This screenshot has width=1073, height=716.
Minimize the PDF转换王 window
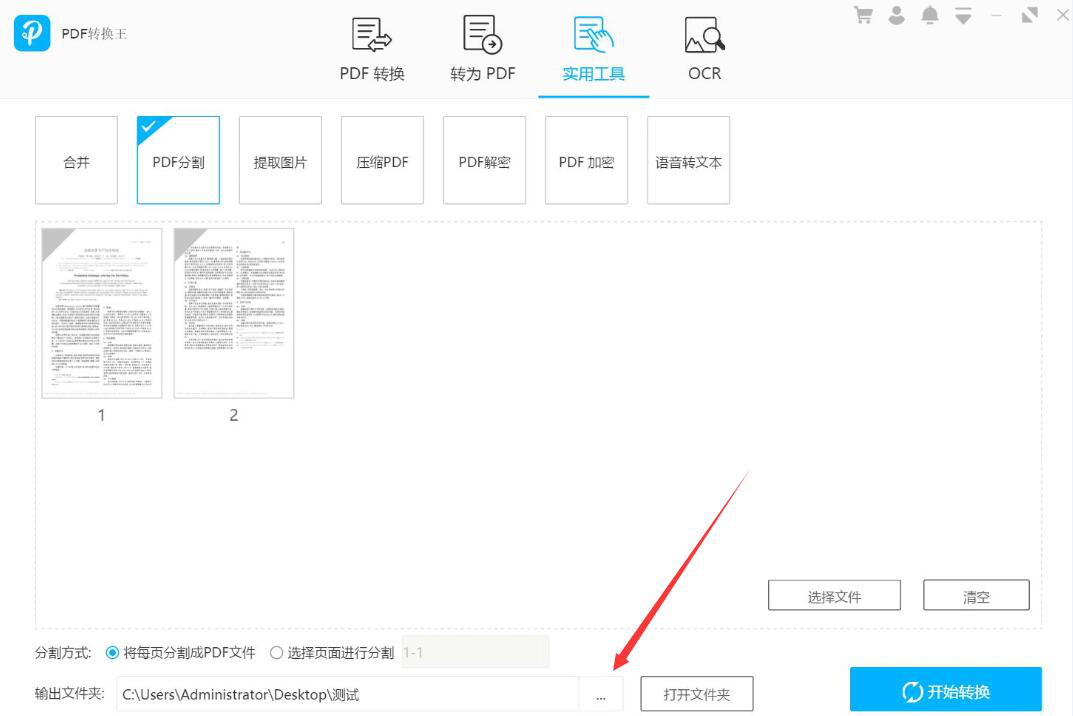point(996,15)
